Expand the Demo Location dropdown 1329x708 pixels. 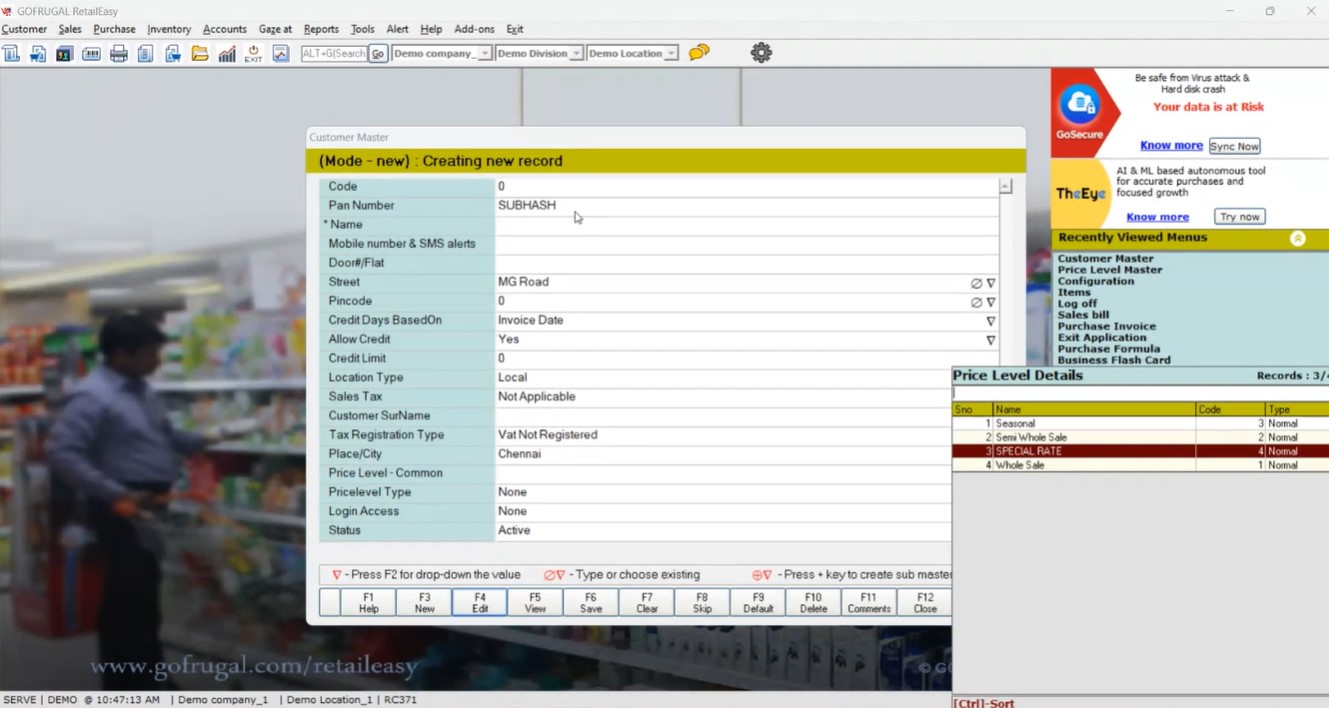click(x=671, y=54)
